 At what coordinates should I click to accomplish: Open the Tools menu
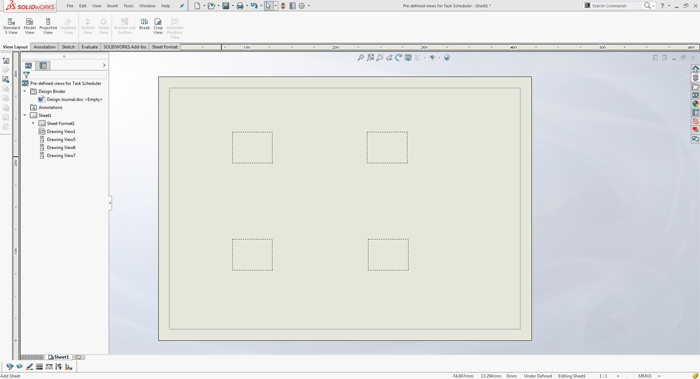[x=129, y=6]
